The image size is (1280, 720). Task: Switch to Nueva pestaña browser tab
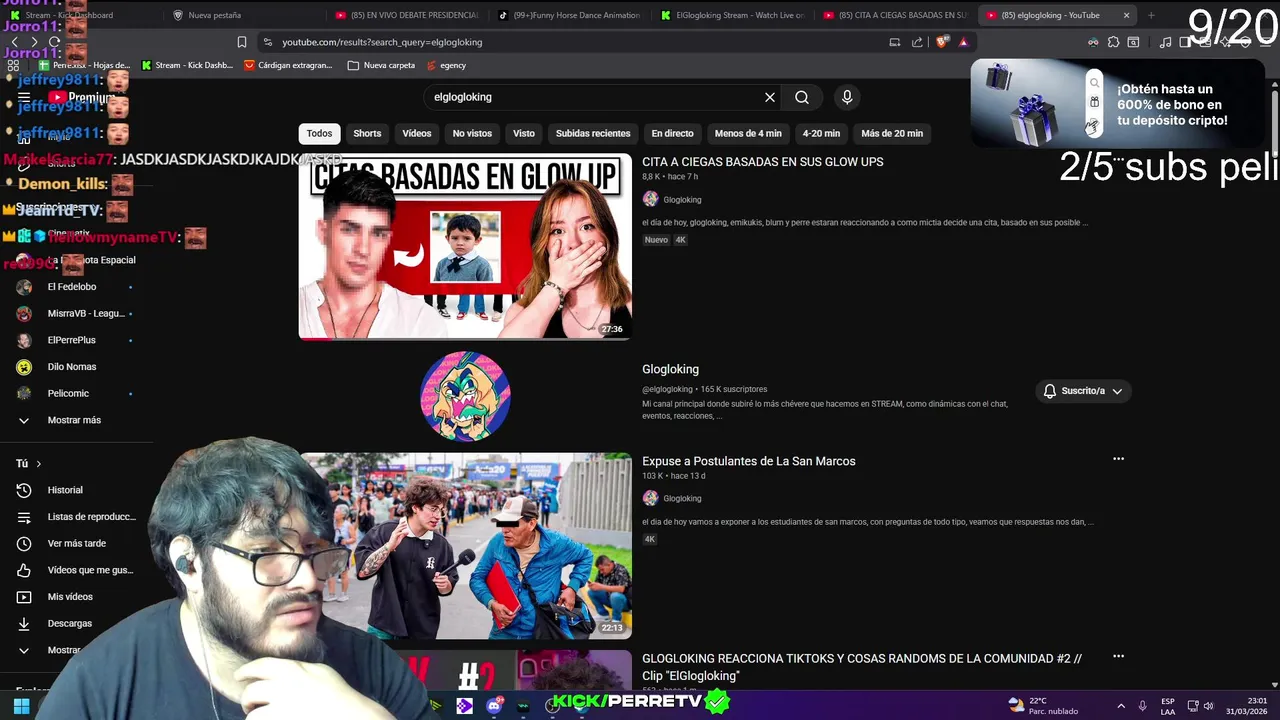[x=243, y=15]
